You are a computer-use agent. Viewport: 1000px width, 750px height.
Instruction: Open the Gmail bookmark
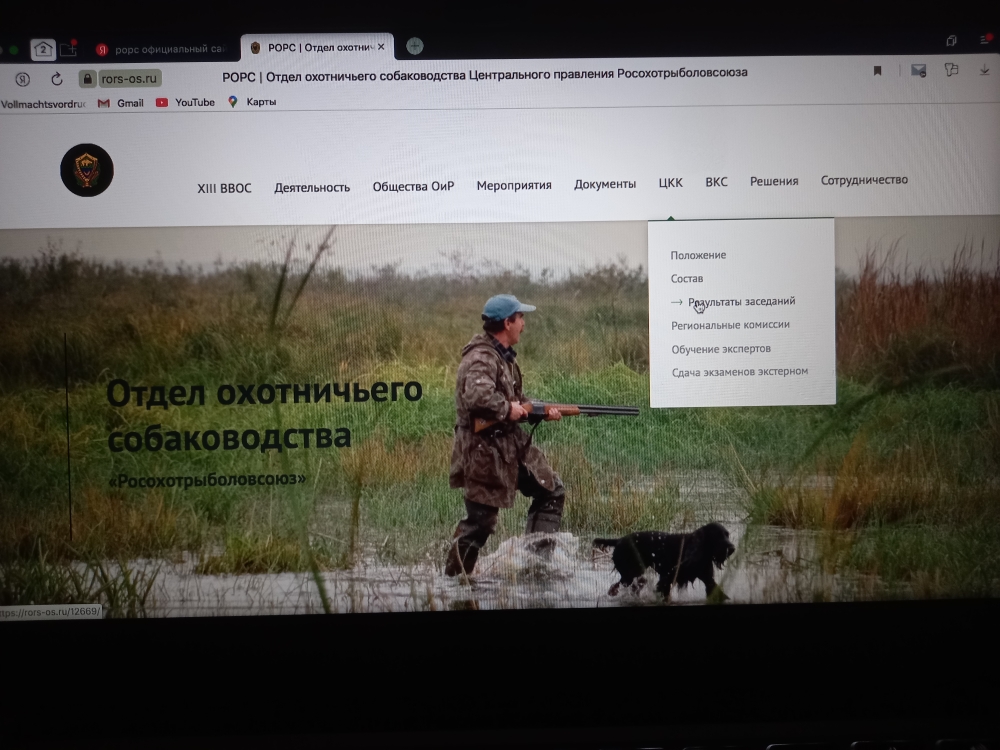[x=121, y=103]
